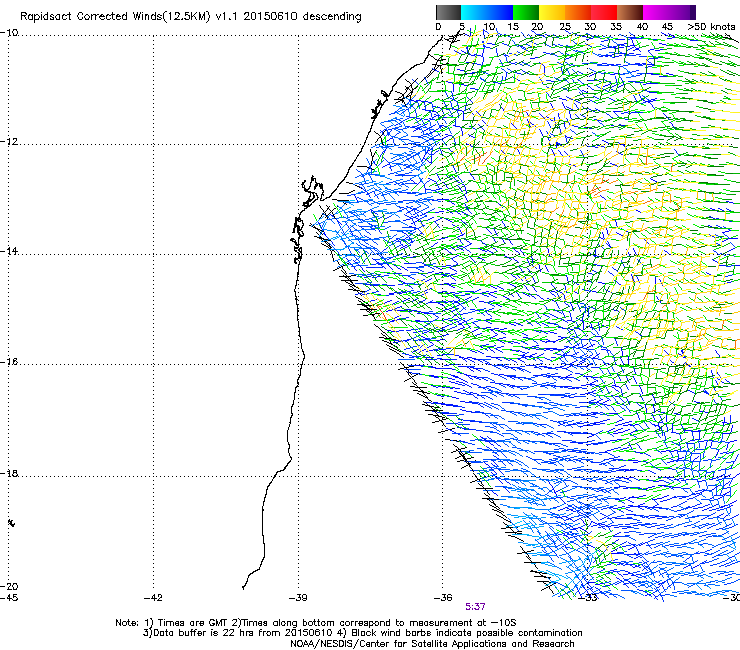Click the '-16' latitude axis label
740x650 pixels.
click(10, 362)
